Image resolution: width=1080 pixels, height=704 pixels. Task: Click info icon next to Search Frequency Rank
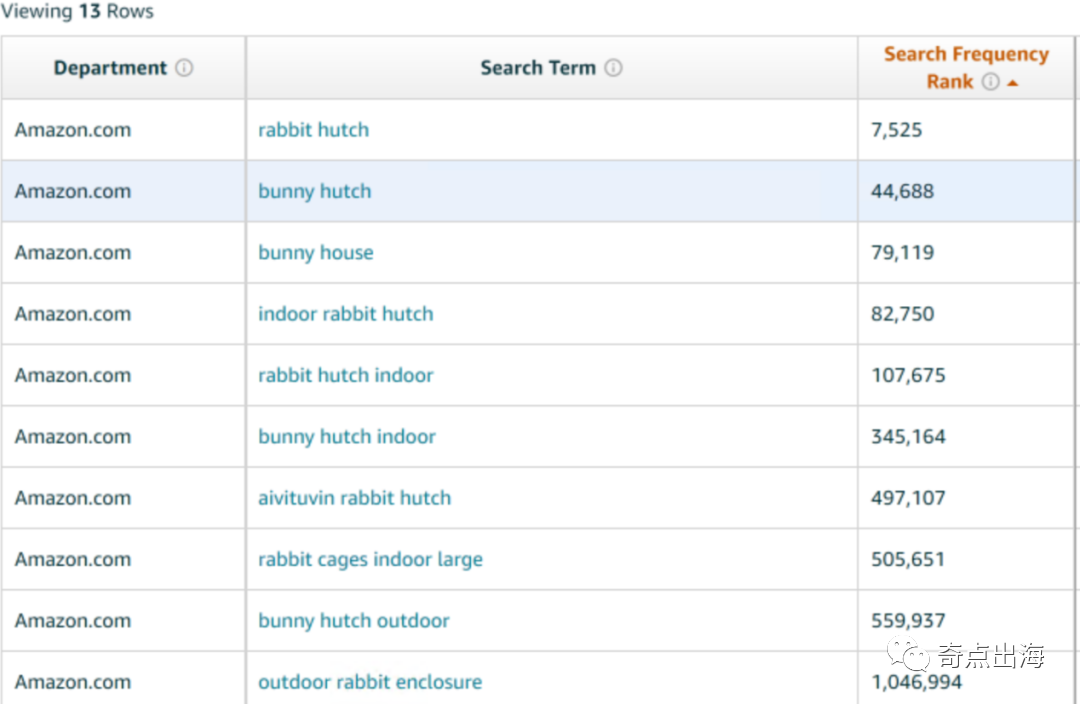point(990,82)
